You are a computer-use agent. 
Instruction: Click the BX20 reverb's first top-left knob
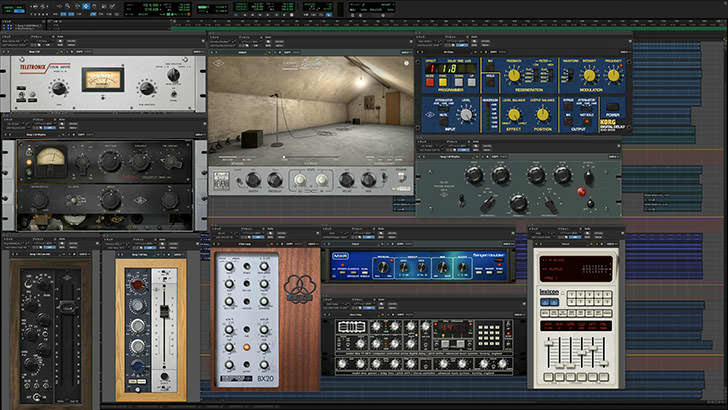pyautogui.click(x=229, y=267)
